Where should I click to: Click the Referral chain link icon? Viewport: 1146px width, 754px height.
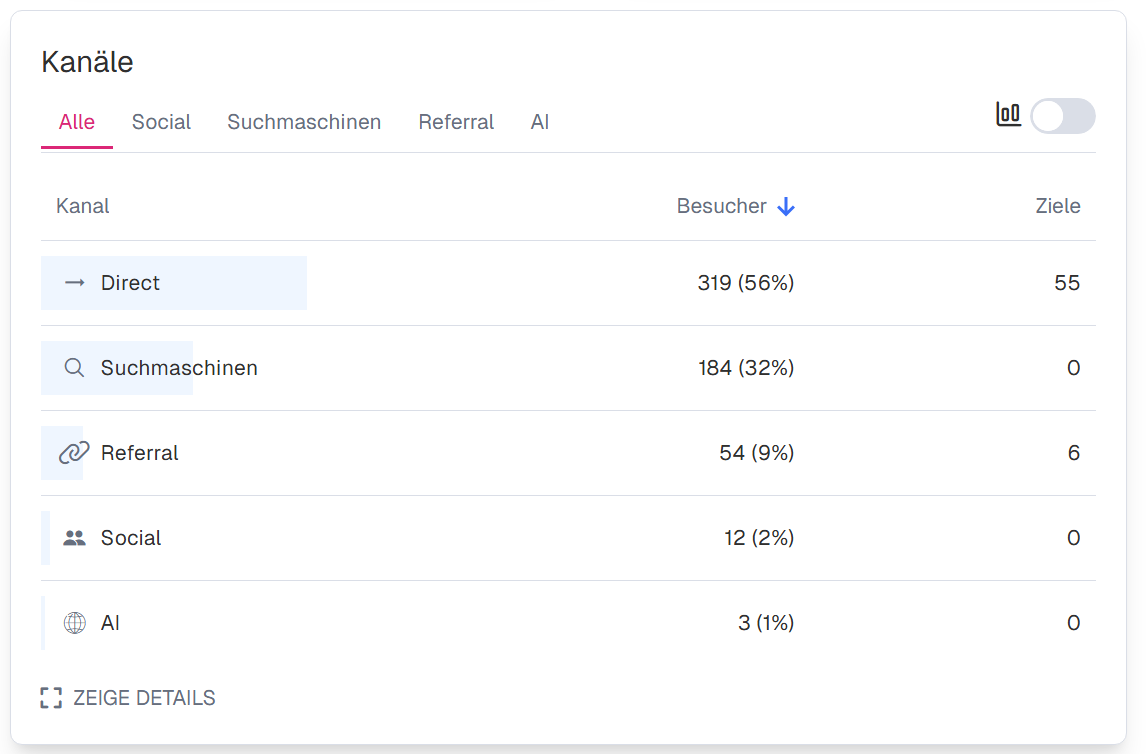[x=74, y=453]
